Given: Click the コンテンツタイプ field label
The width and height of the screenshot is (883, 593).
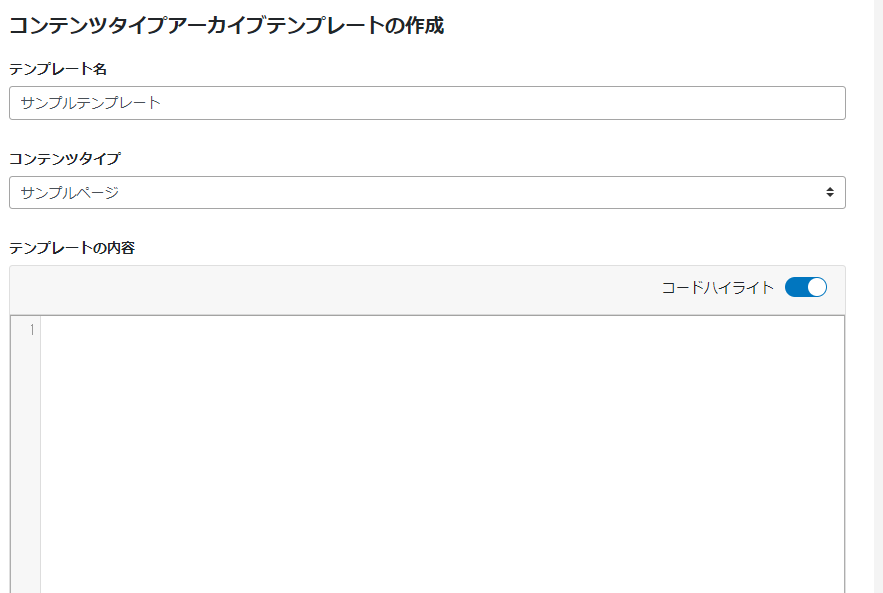Looking at the screenshot, I should tap(65, 159).
